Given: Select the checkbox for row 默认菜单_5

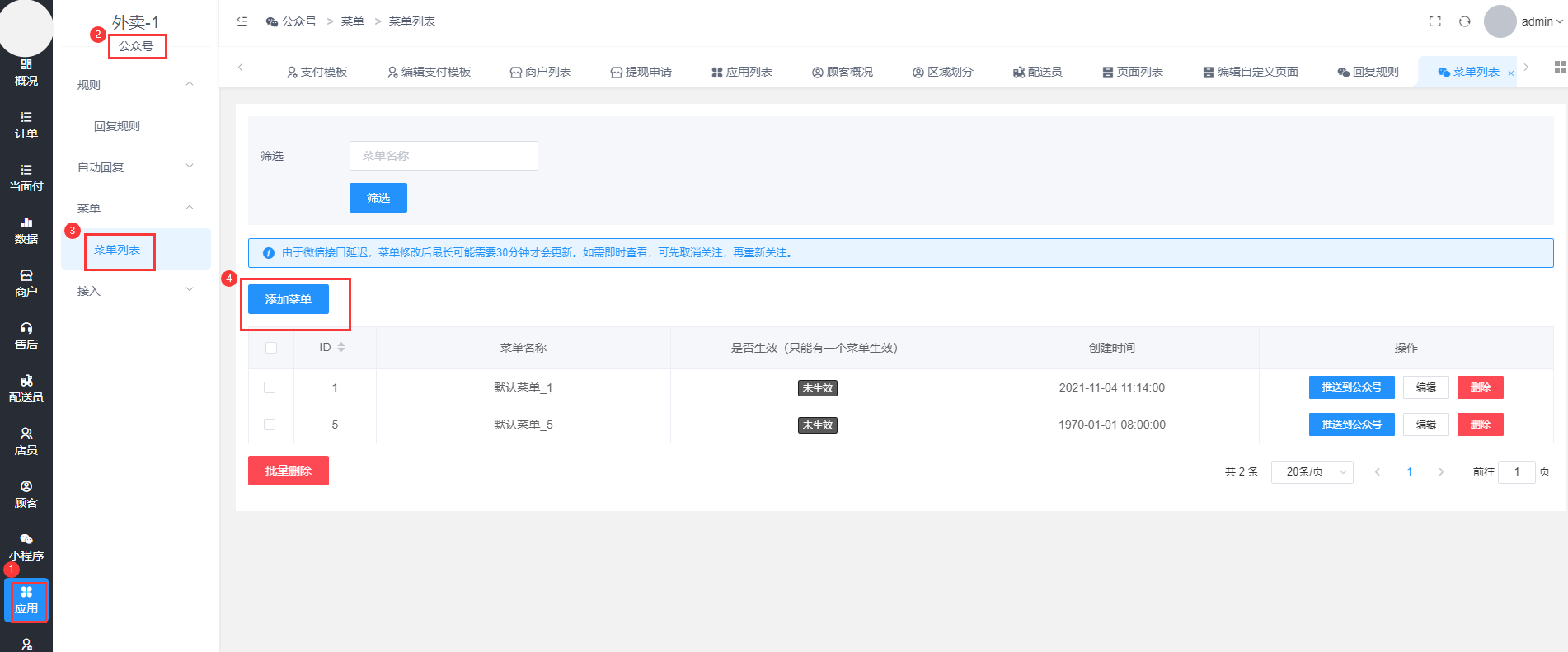Looking at the screenshot, I should [270, 425].
